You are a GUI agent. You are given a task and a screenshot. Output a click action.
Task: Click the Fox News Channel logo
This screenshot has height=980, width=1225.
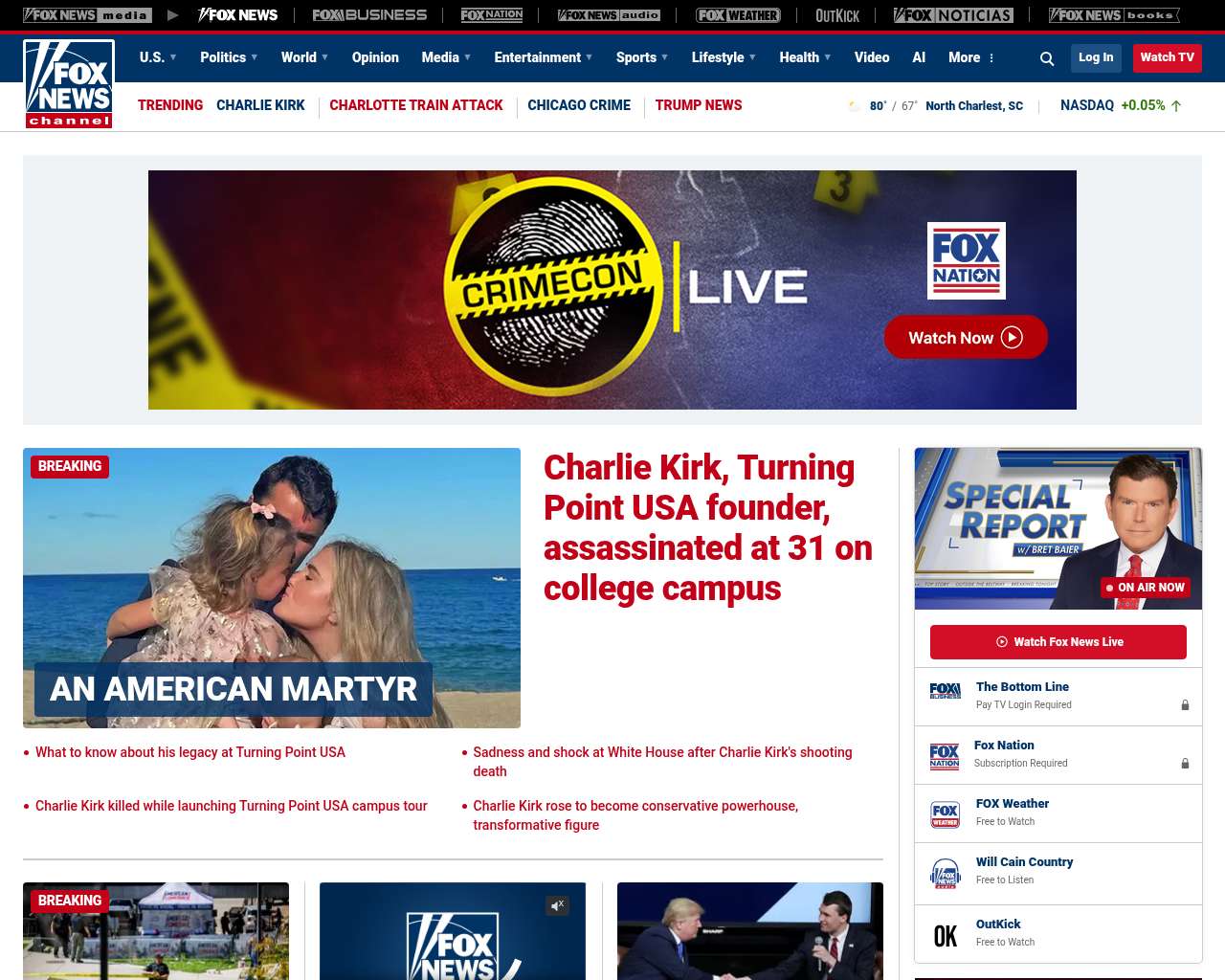(x=69, y=84)
